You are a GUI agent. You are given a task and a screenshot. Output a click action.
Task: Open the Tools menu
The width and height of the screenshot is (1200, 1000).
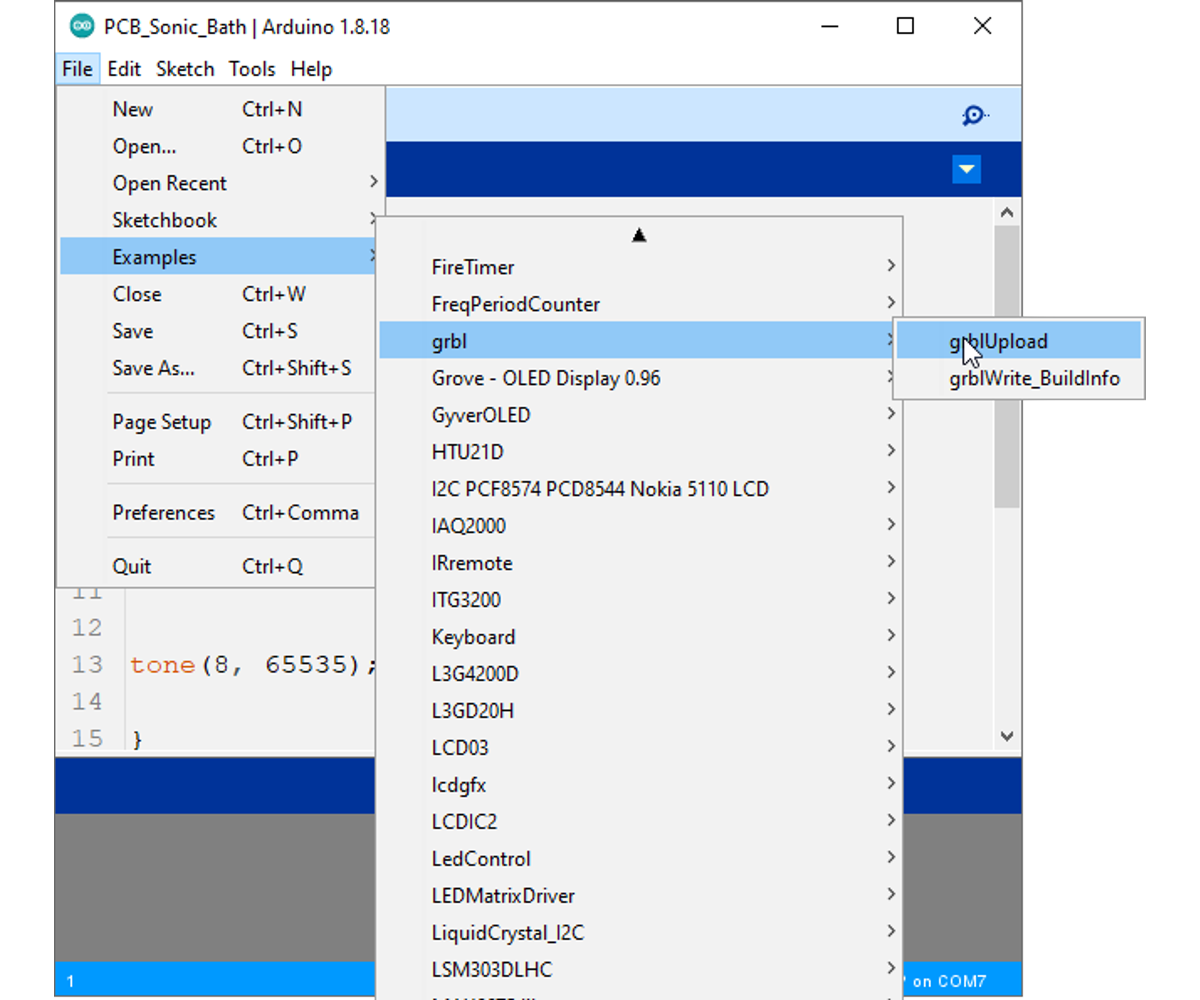pyautogui.click(x=252, y=69)
